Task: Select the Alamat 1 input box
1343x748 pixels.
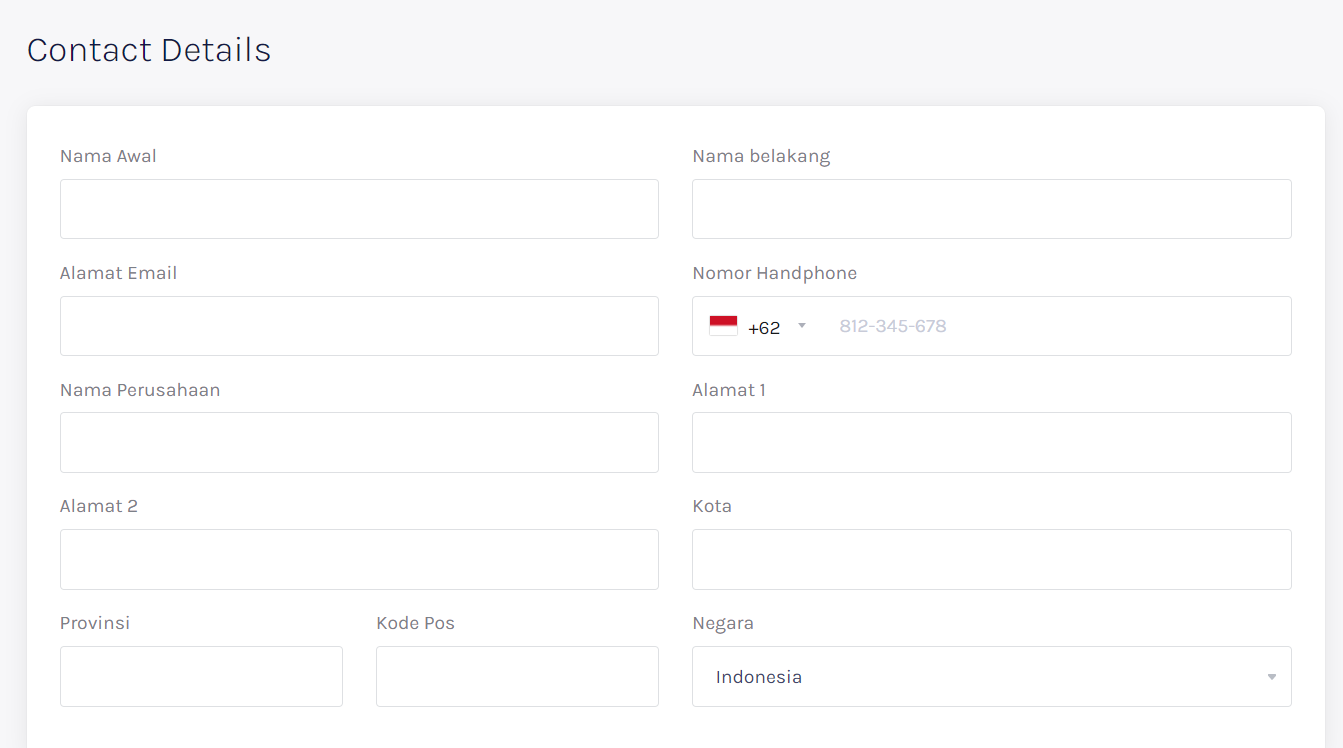Action: 991,442
